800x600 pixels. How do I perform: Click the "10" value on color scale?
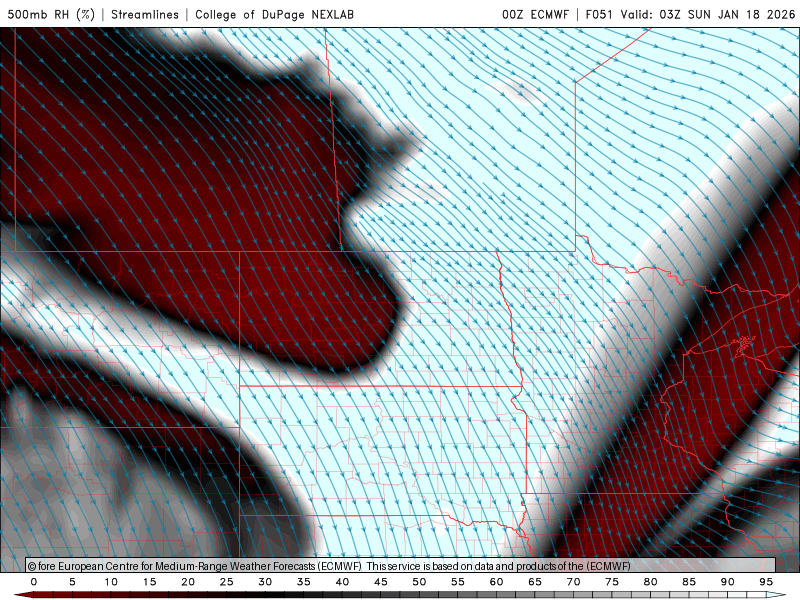pyautogui.click(x=111, y=582)
